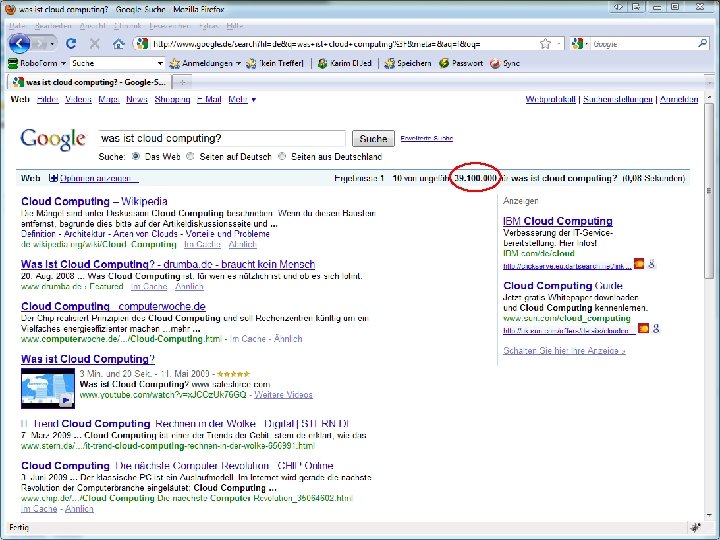Open a new tab with the plus
Viewport: 720px width, 540px height.
tap(182, 82)
